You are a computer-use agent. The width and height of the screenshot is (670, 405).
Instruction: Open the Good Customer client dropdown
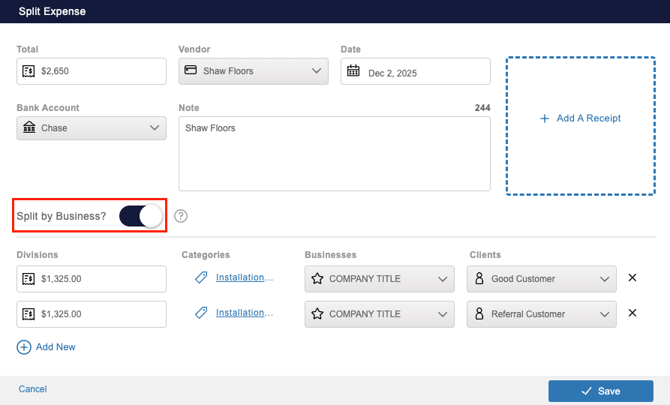pyautogui.click(x=541, y=279)
